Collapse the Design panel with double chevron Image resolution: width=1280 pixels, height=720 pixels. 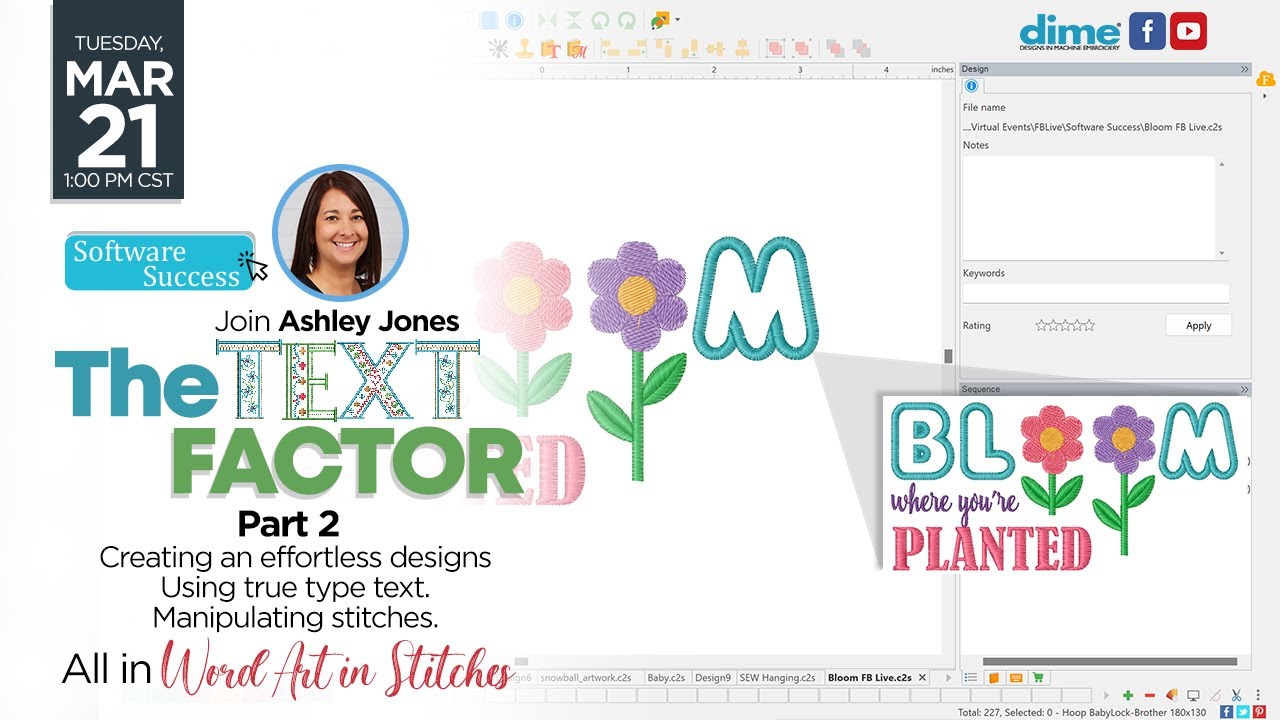coord(1245,69)
